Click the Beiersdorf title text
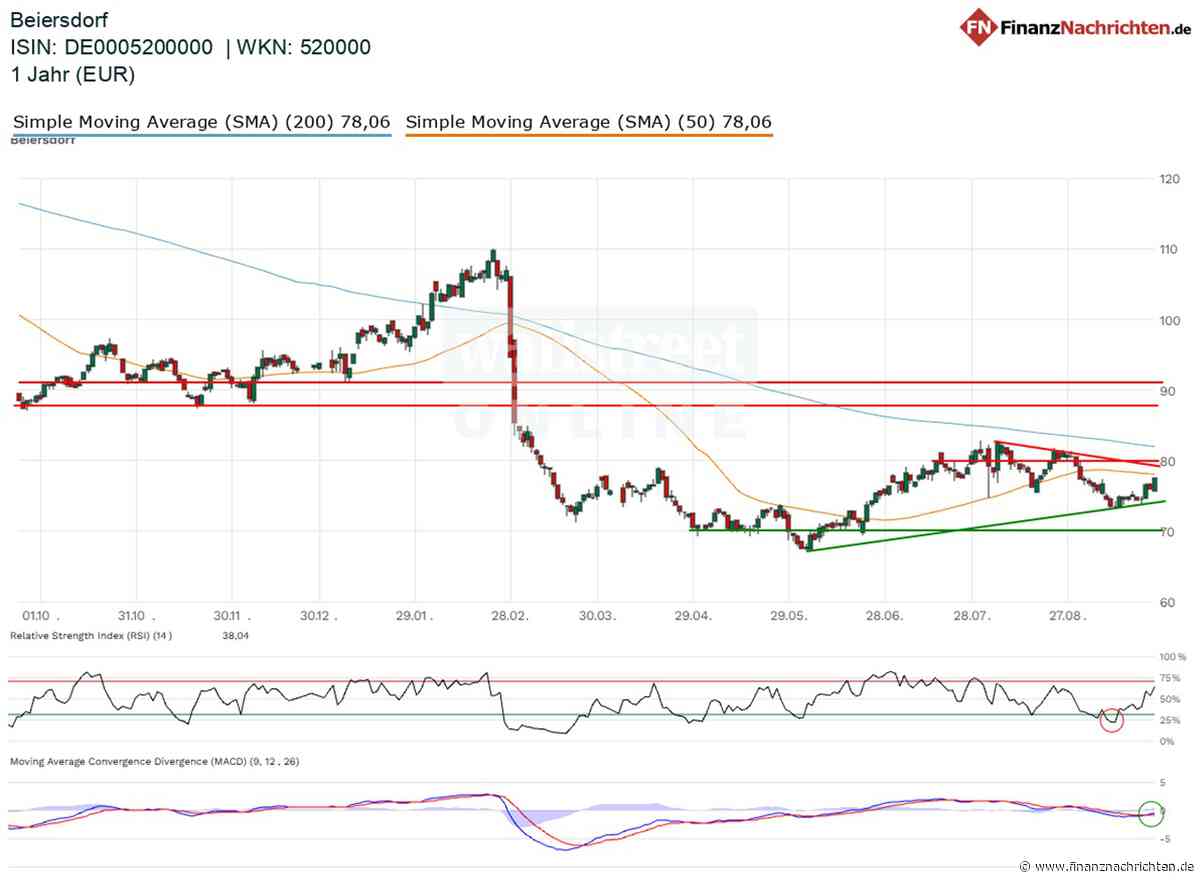This screenshot has height=881, width=1200. [60, 19]
